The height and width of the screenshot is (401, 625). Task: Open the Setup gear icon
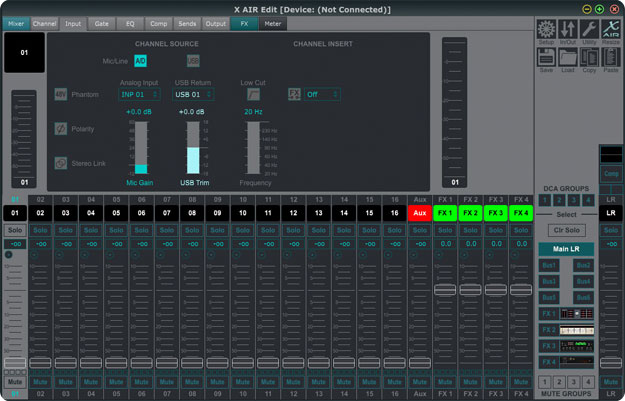tap(546, 29)
